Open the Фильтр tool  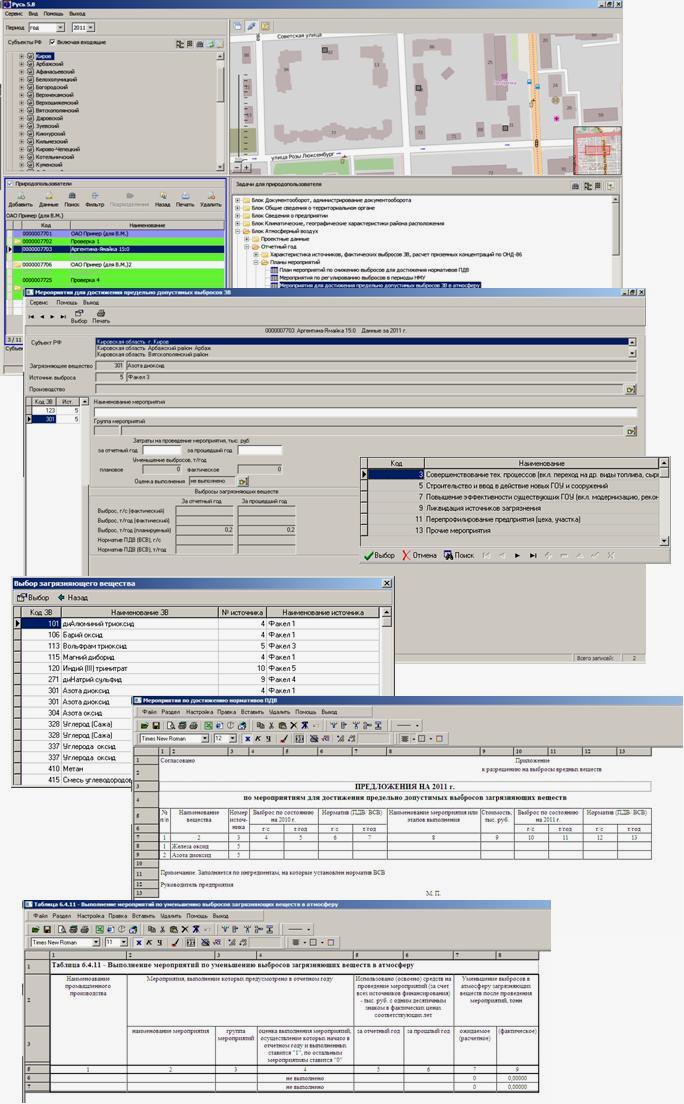tap(95, 196)
